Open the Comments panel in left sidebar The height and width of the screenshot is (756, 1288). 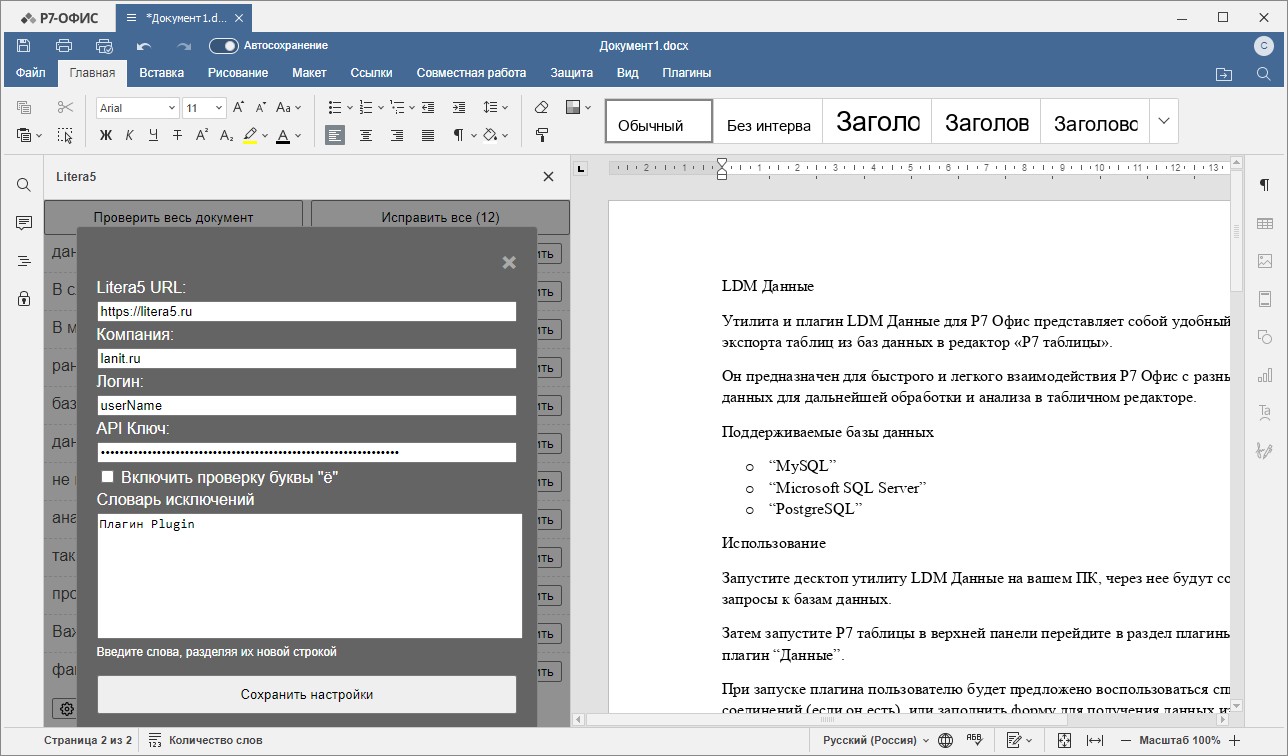[24, 223]
